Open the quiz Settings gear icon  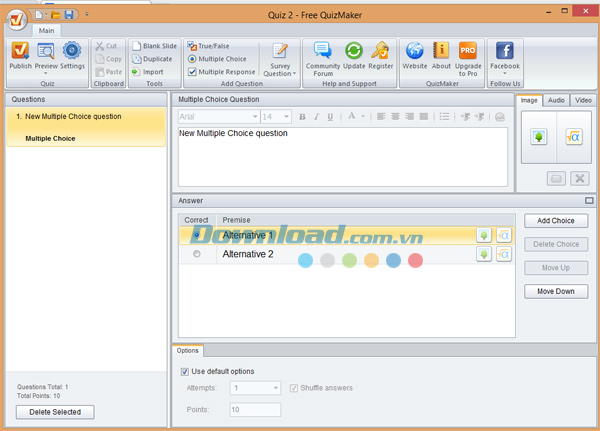pyautogui.click(x=72, y=52)
